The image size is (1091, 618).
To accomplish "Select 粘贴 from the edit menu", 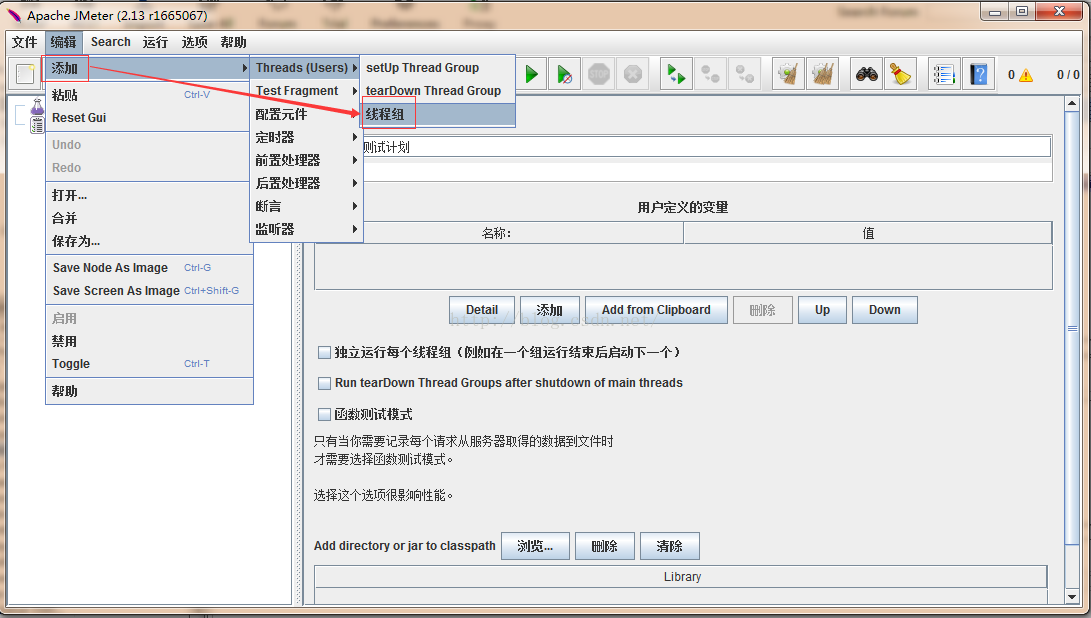I will click(149, 95).
